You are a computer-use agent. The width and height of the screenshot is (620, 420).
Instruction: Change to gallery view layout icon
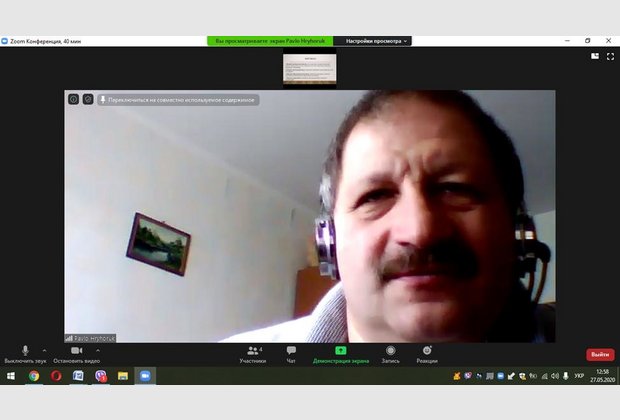[x=595, y=56]
